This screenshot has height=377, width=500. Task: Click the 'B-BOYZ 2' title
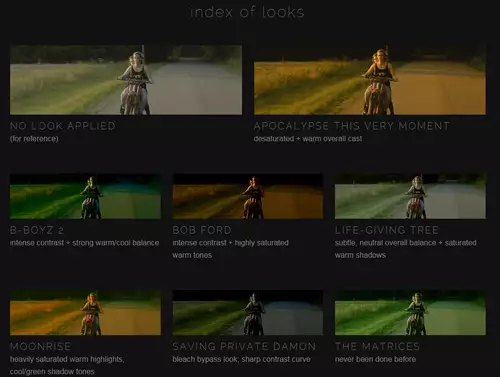point(37,230)
